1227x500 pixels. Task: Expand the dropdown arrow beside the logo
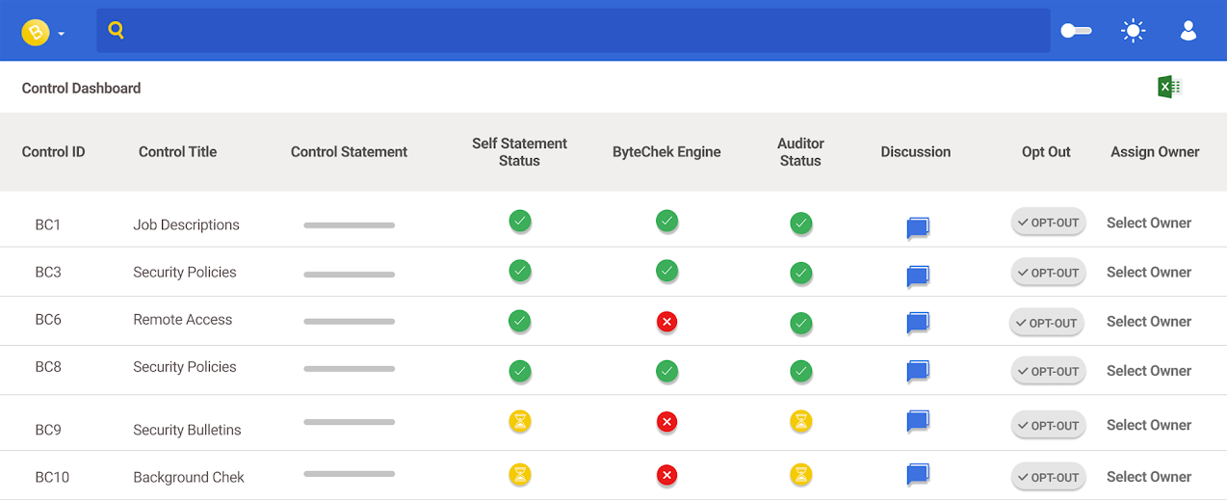[x=61, y=34]
